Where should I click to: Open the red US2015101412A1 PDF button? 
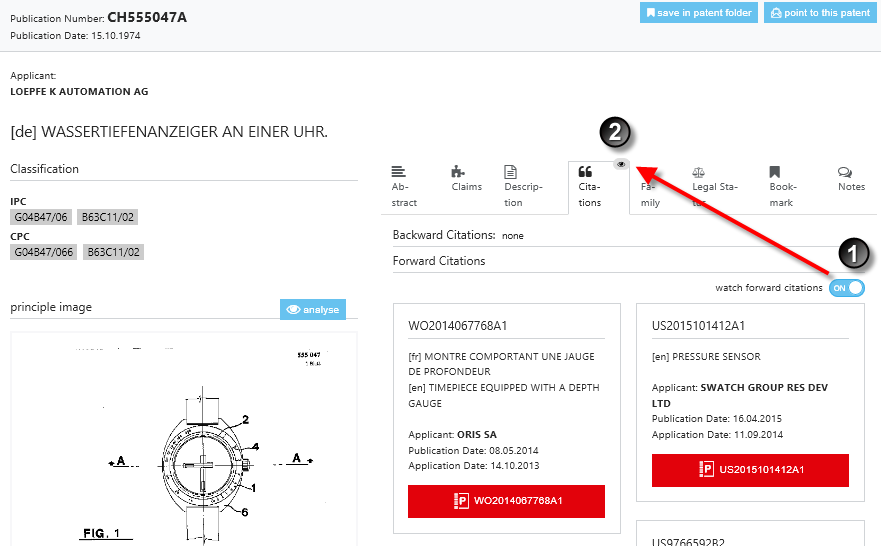(x=750, y=470)
